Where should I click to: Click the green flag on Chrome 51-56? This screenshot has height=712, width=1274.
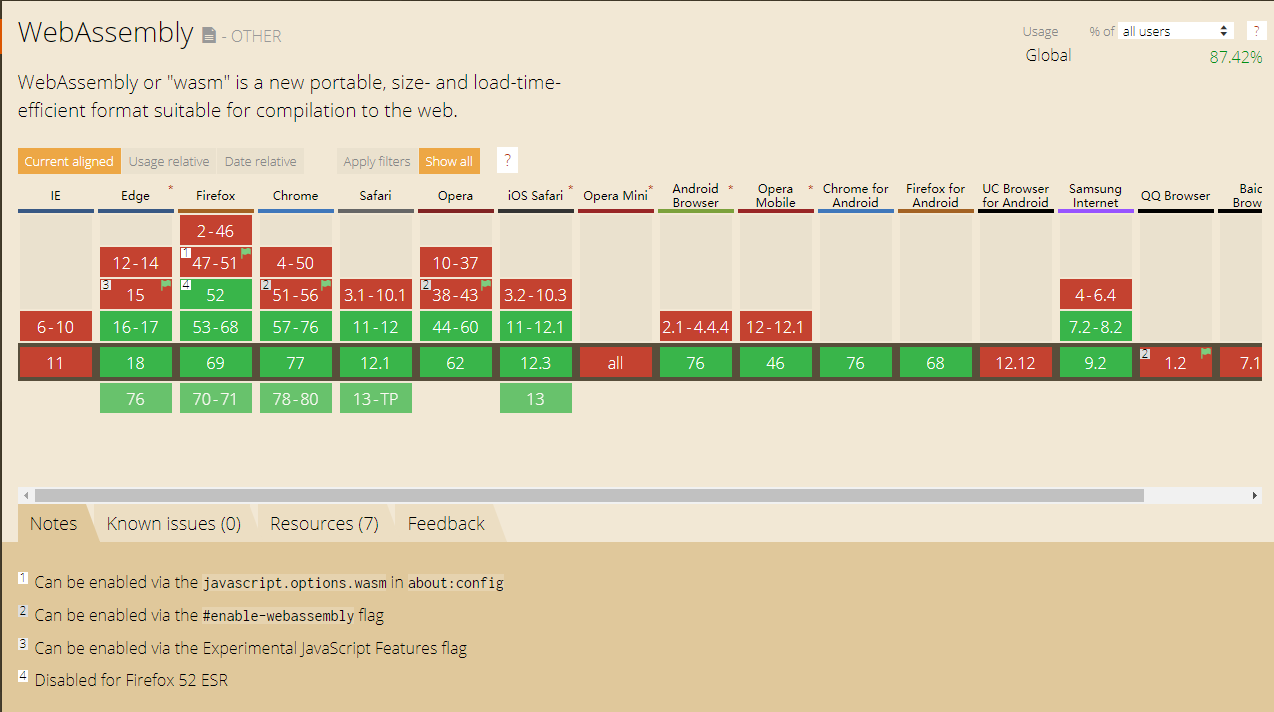tap(326, 285)
